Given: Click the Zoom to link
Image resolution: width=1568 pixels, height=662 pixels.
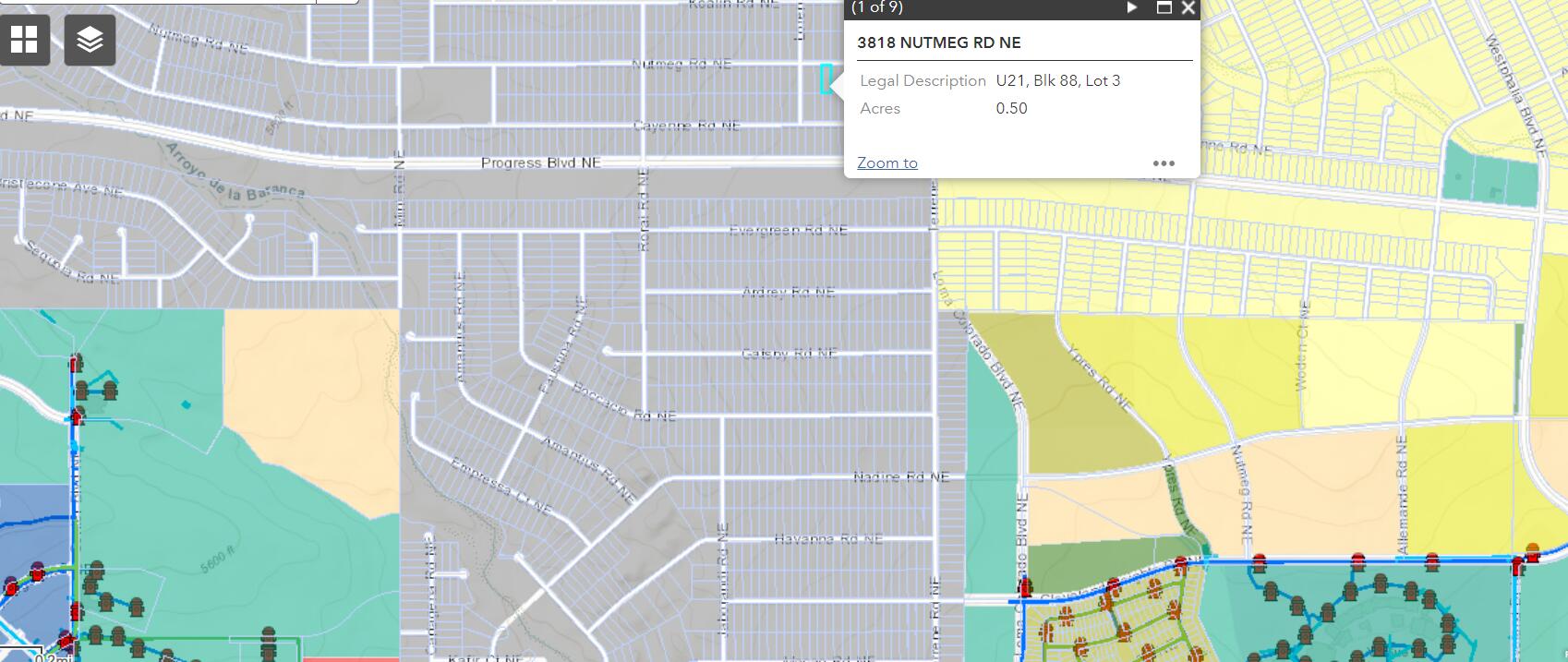Looking at the screenshot, I should coord(887,162).
